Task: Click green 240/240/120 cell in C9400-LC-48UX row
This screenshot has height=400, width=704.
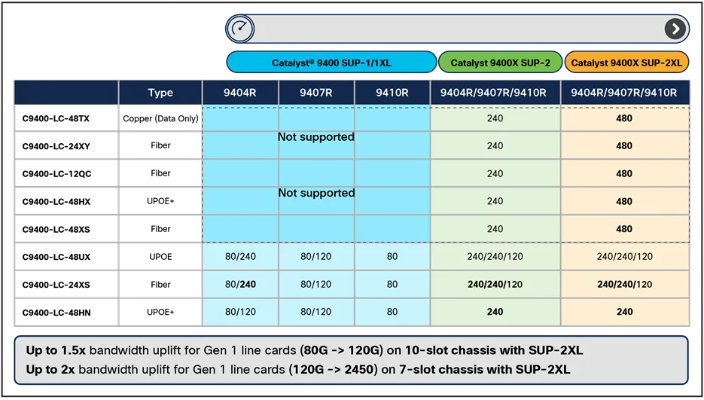Action: [495, 257]
